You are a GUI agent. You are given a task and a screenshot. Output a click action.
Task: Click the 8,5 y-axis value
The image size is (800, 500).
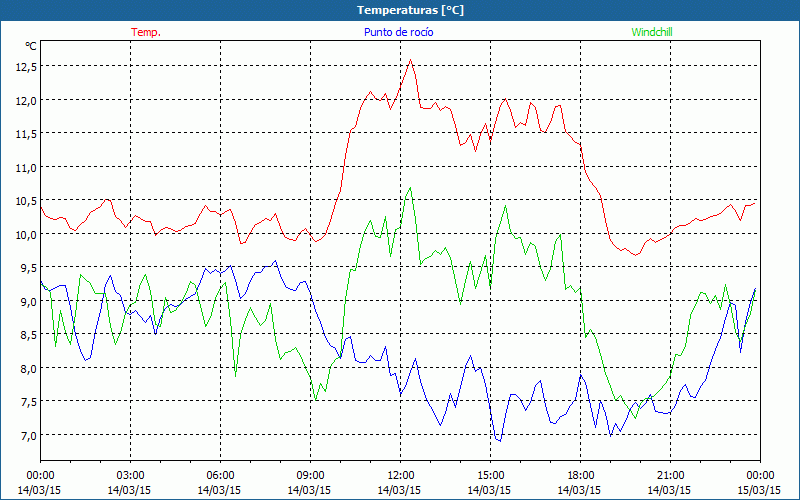tap(29, 335)
